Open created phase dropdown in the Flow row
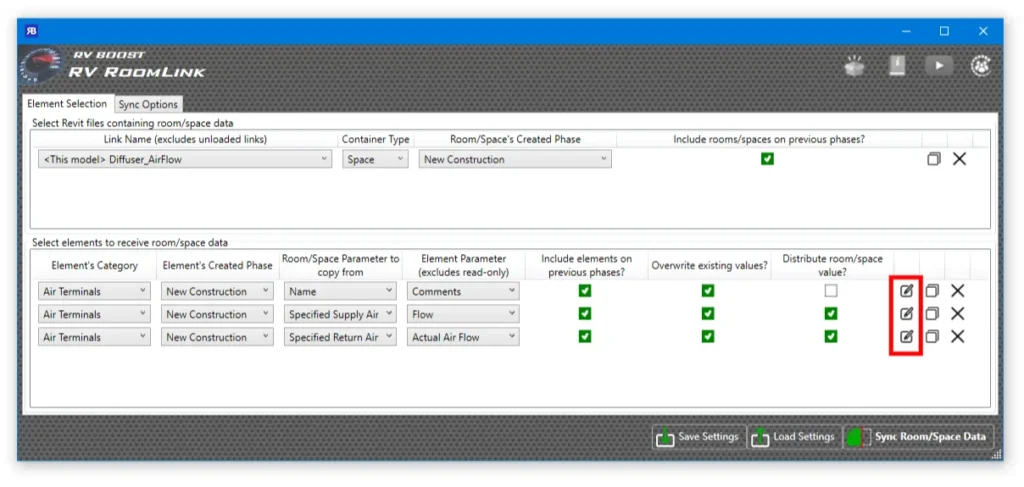 point(217,315)
